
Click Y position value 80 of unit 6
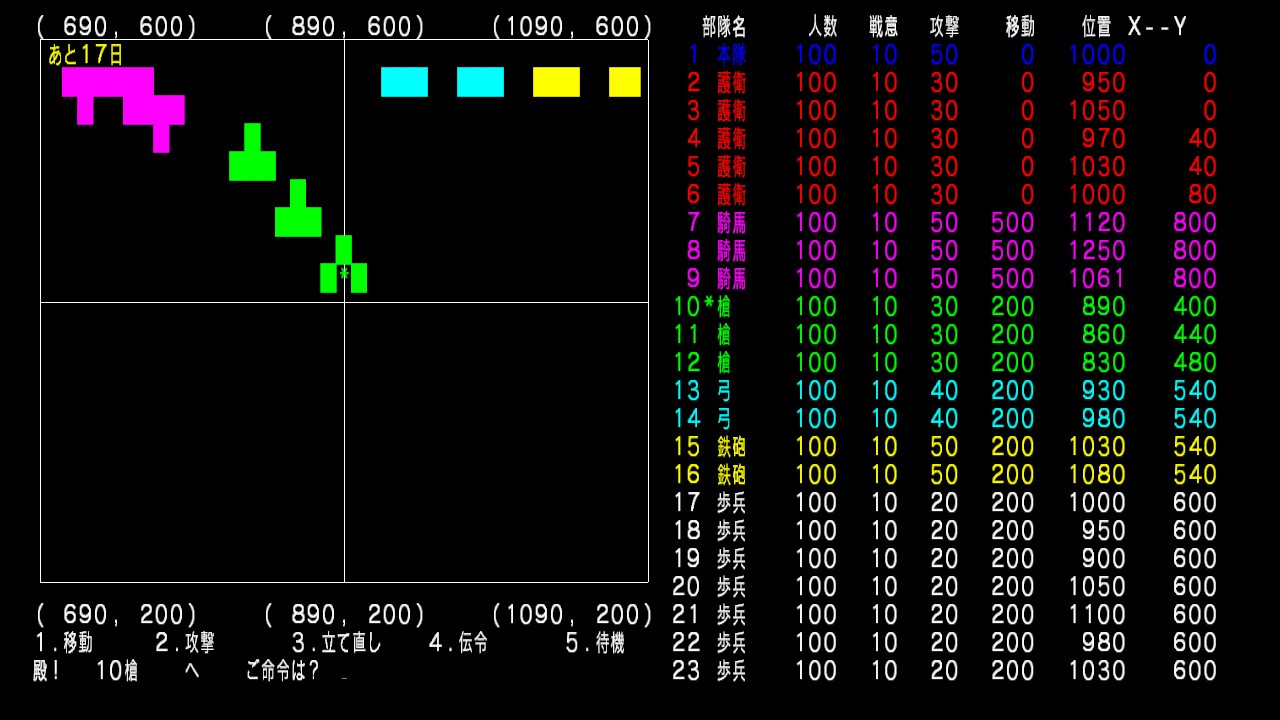(x=1203, y=195)
